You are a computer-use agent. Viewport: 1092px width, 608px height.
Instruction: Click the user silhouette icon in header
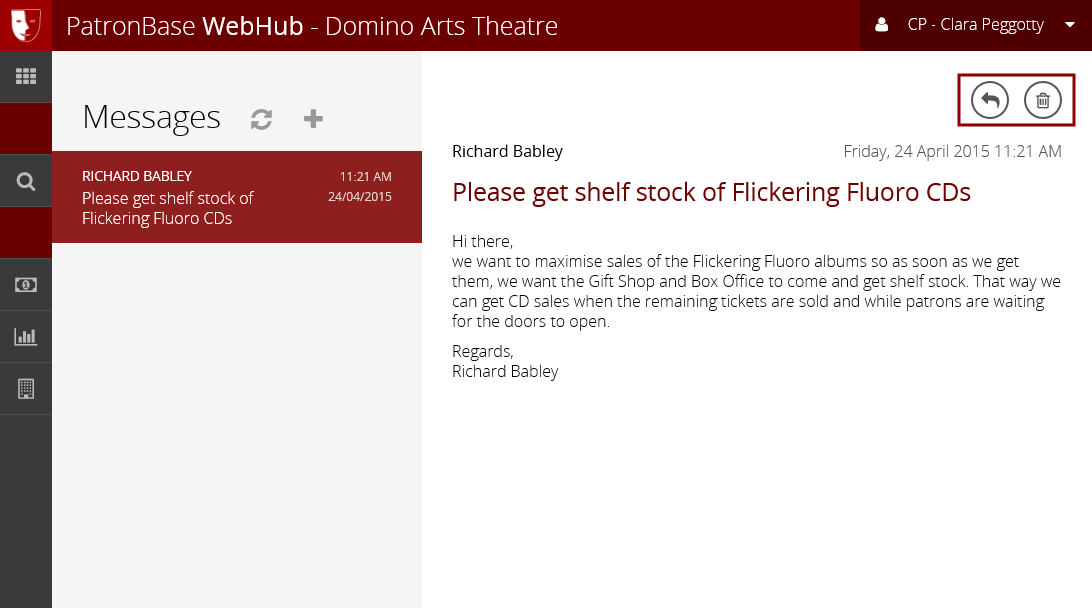881,25
